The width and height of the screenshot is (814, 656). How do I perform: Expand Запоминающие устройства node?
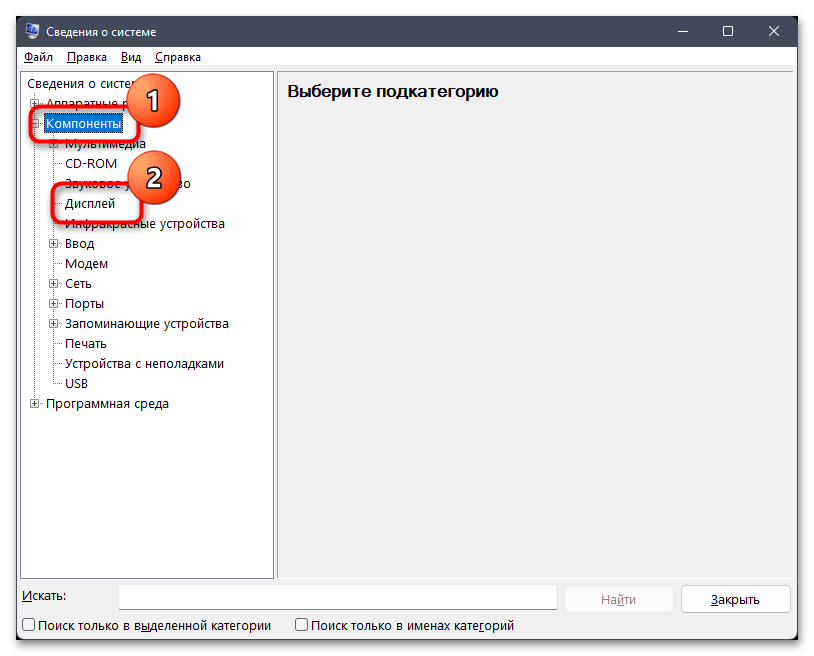point(53,323)
